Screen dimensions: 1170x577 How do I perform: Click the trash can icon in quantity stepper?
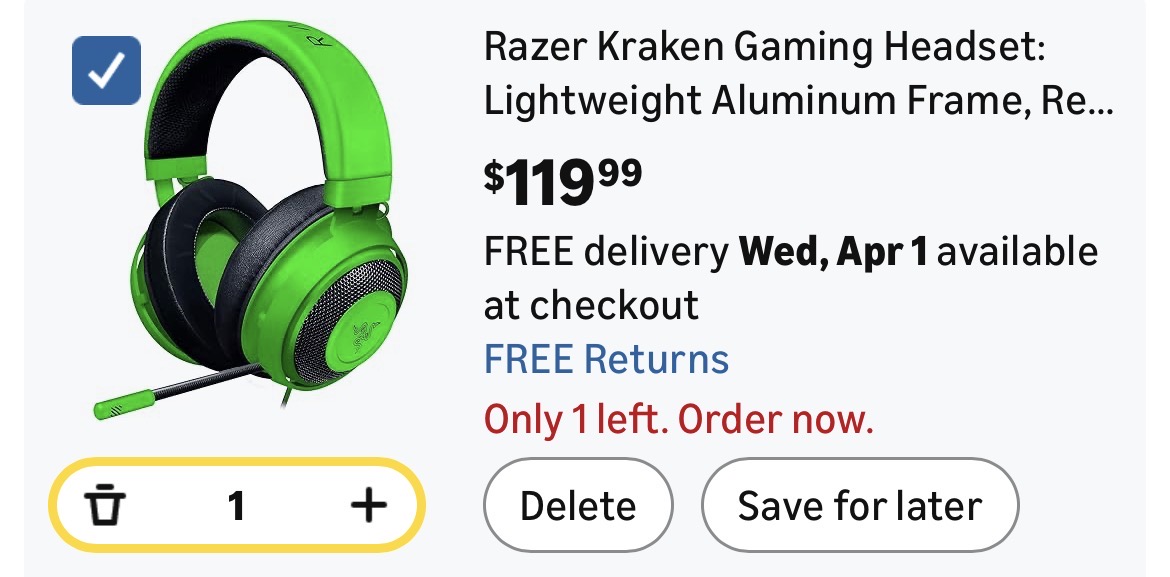(104, 505)
